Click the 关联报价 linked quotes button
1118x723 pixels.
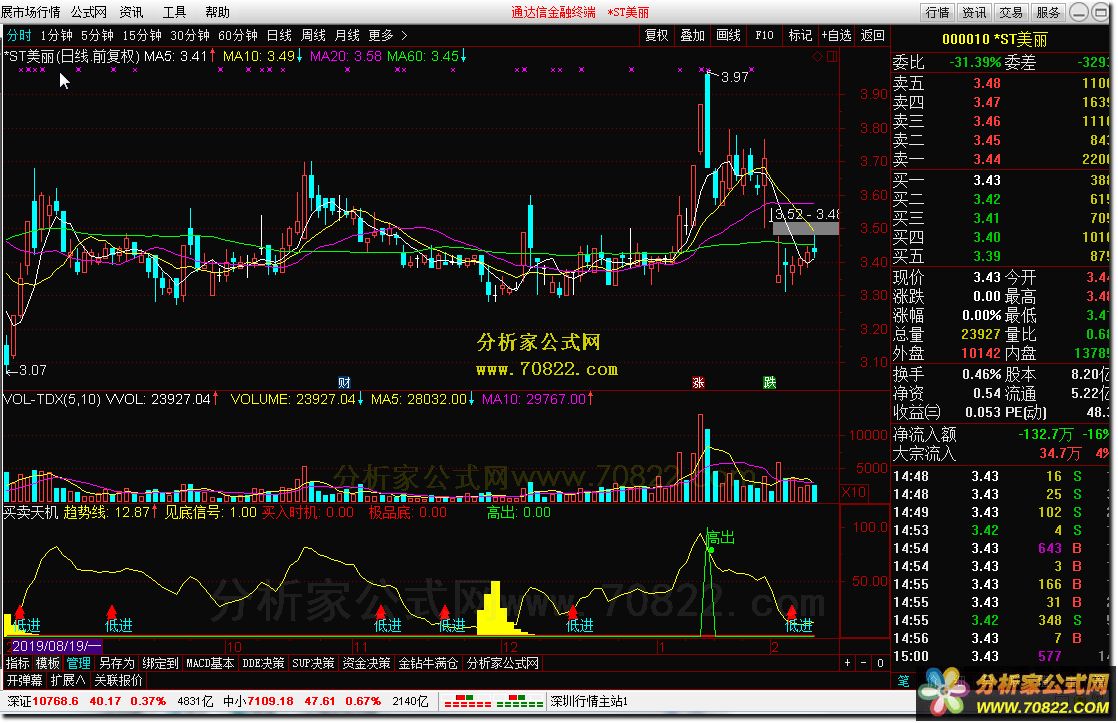coord(118,680)
